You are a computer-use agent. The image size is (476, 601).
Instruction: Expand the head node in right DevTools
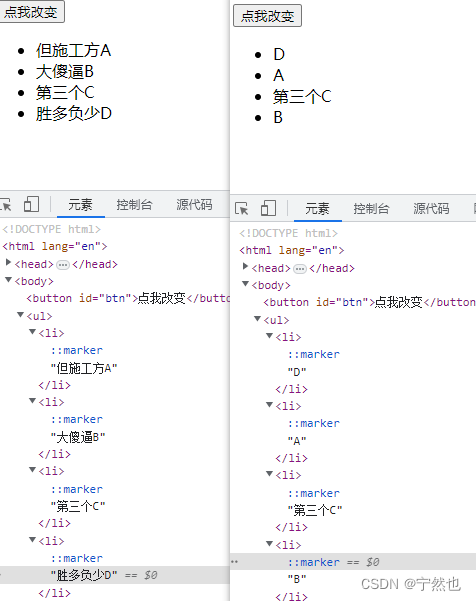[x=245, y=266]
